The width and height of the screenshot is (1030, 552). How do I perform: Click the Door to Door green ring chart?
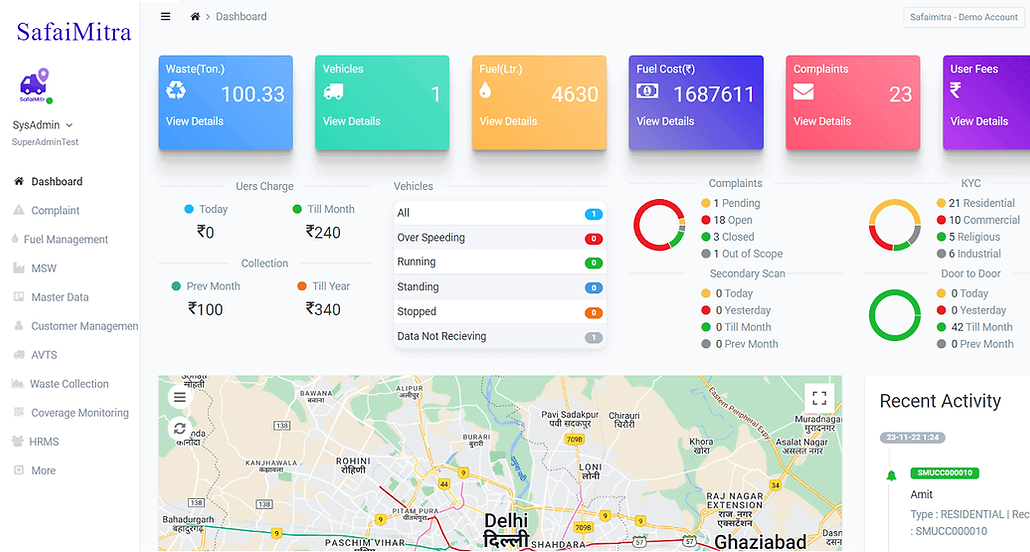coord(895,315)
